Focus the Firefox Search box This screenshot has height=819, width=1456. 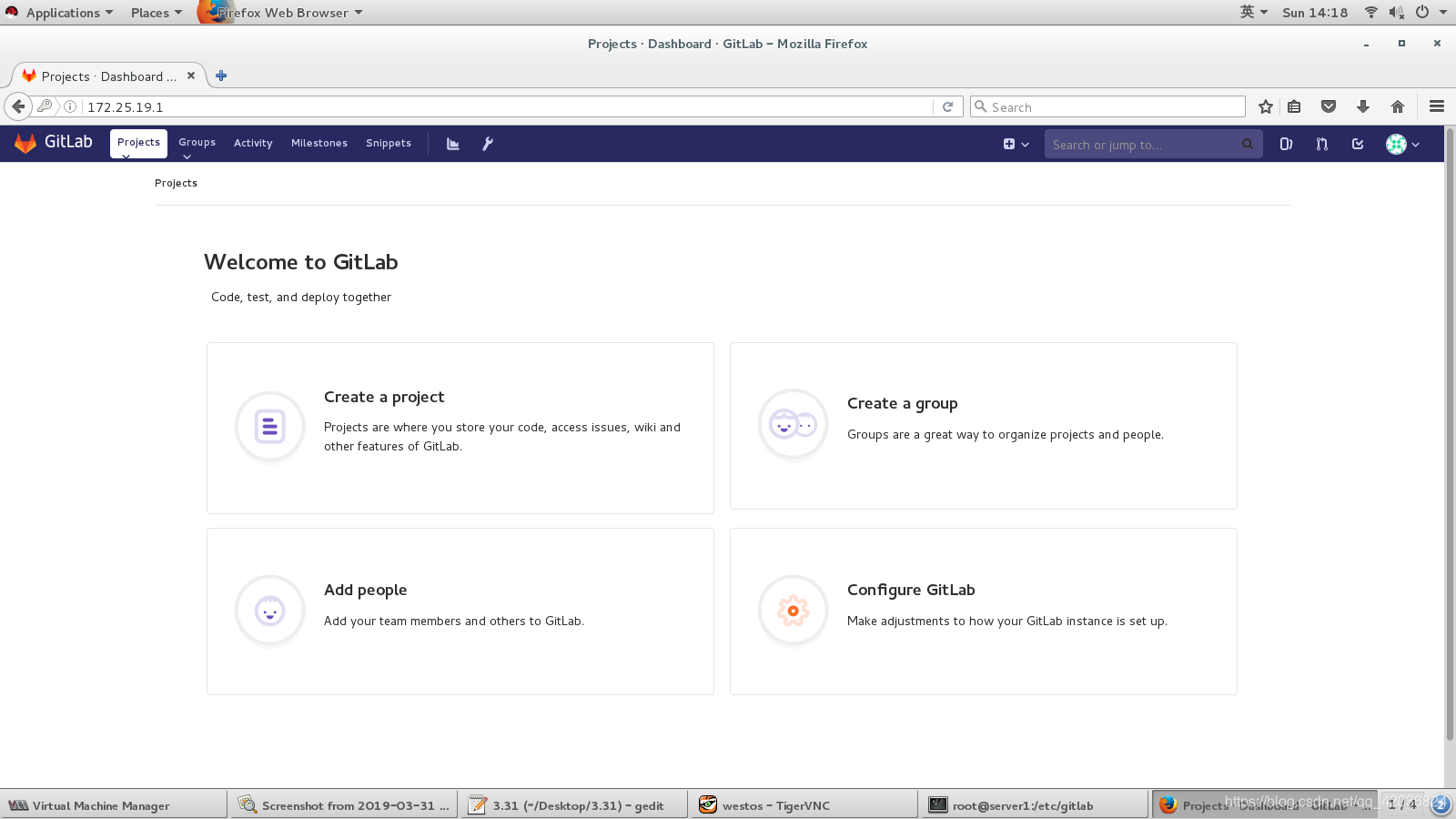point(1107,106)
